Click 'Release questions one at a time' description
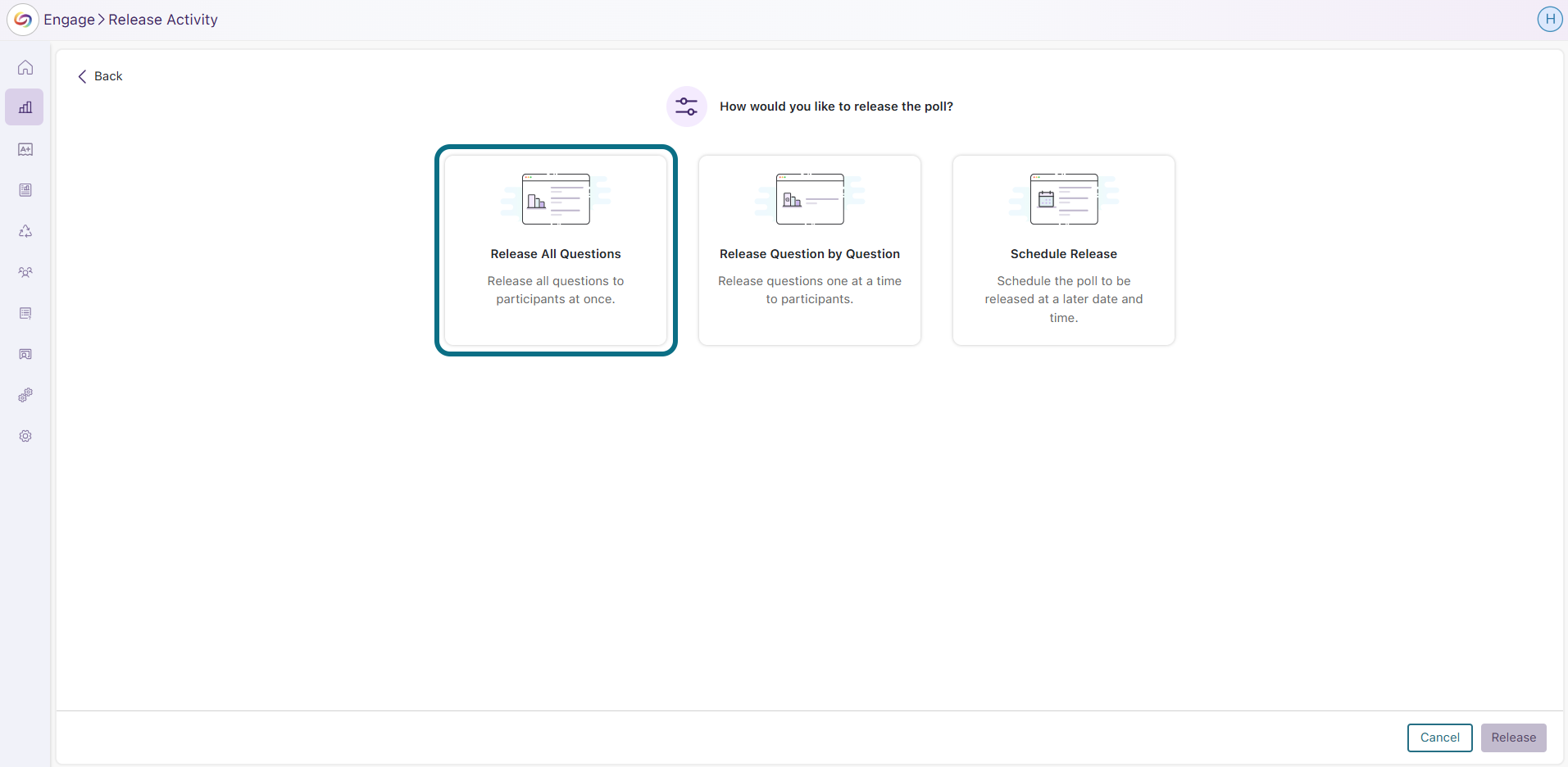 point(810,290)
